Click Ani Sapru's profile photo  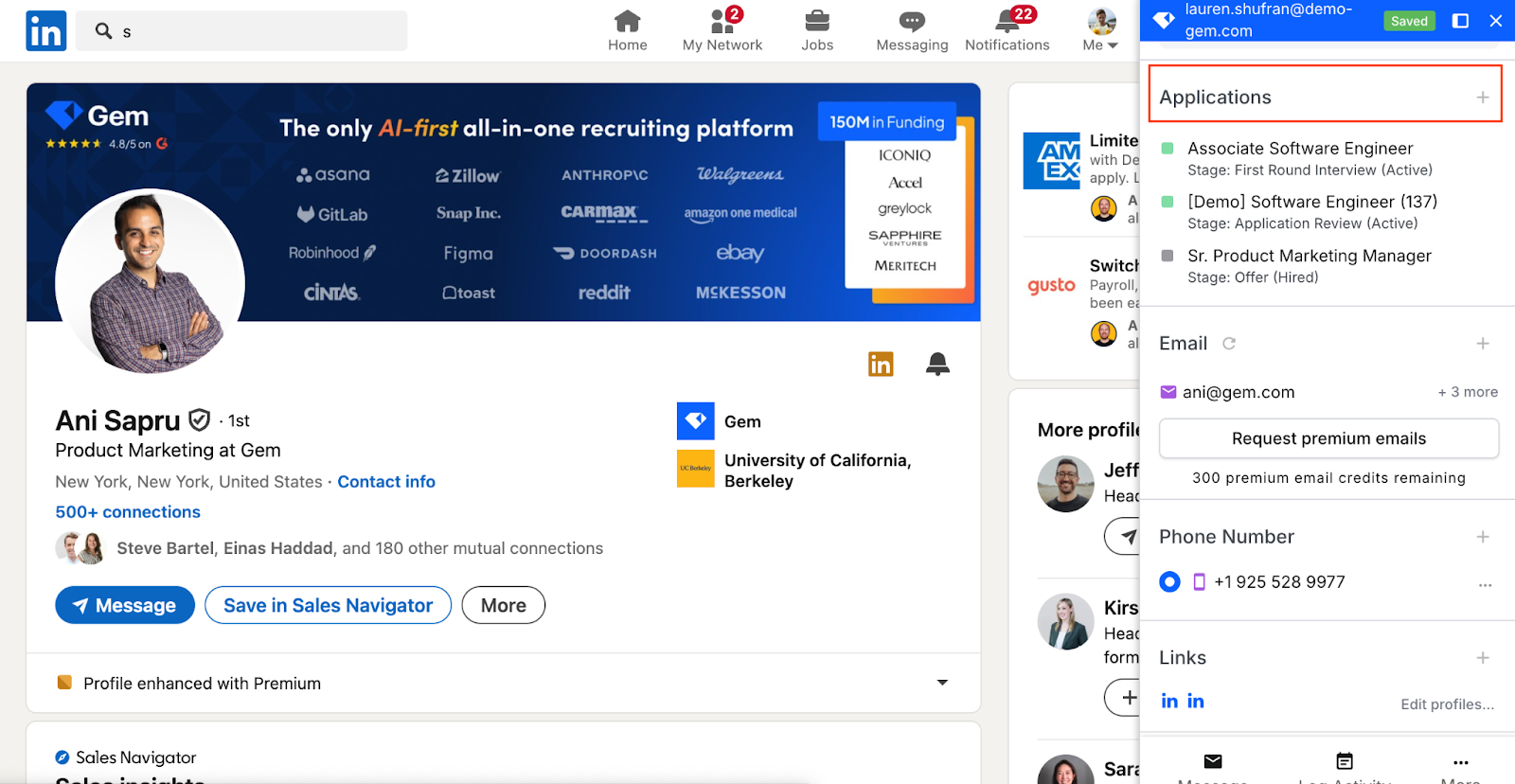click(150, 282)
